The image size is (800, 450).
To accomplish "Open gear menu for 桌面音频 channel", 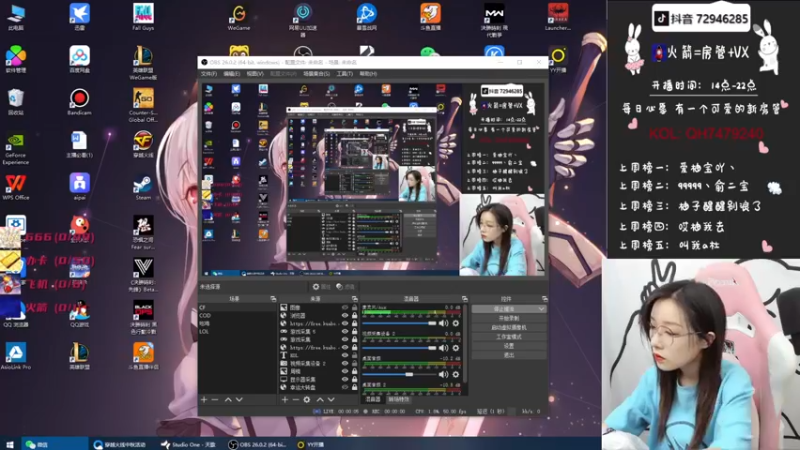I will pos(456,374).
